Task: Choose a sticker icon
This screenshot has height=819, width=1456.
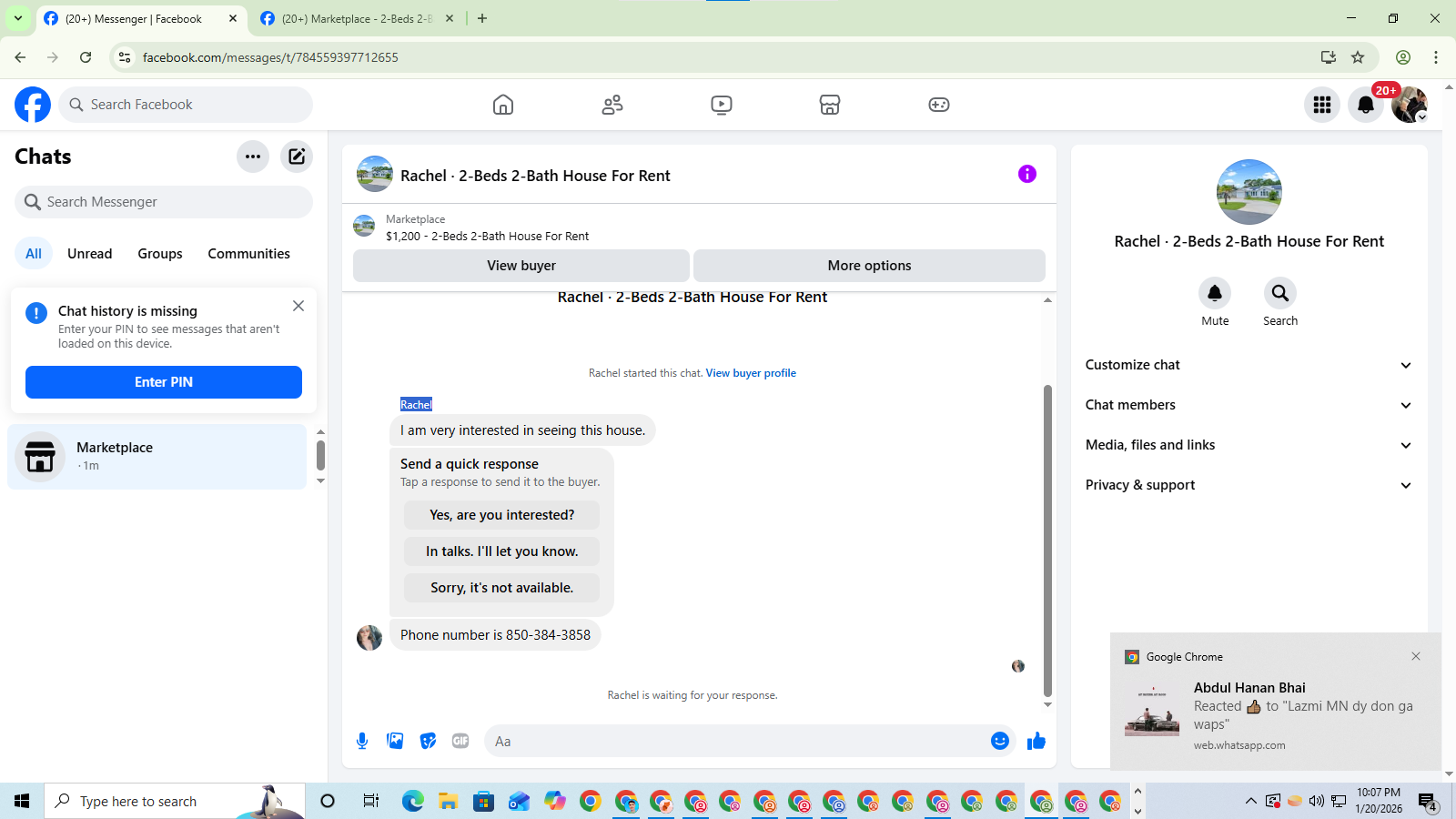Action: 428,741
